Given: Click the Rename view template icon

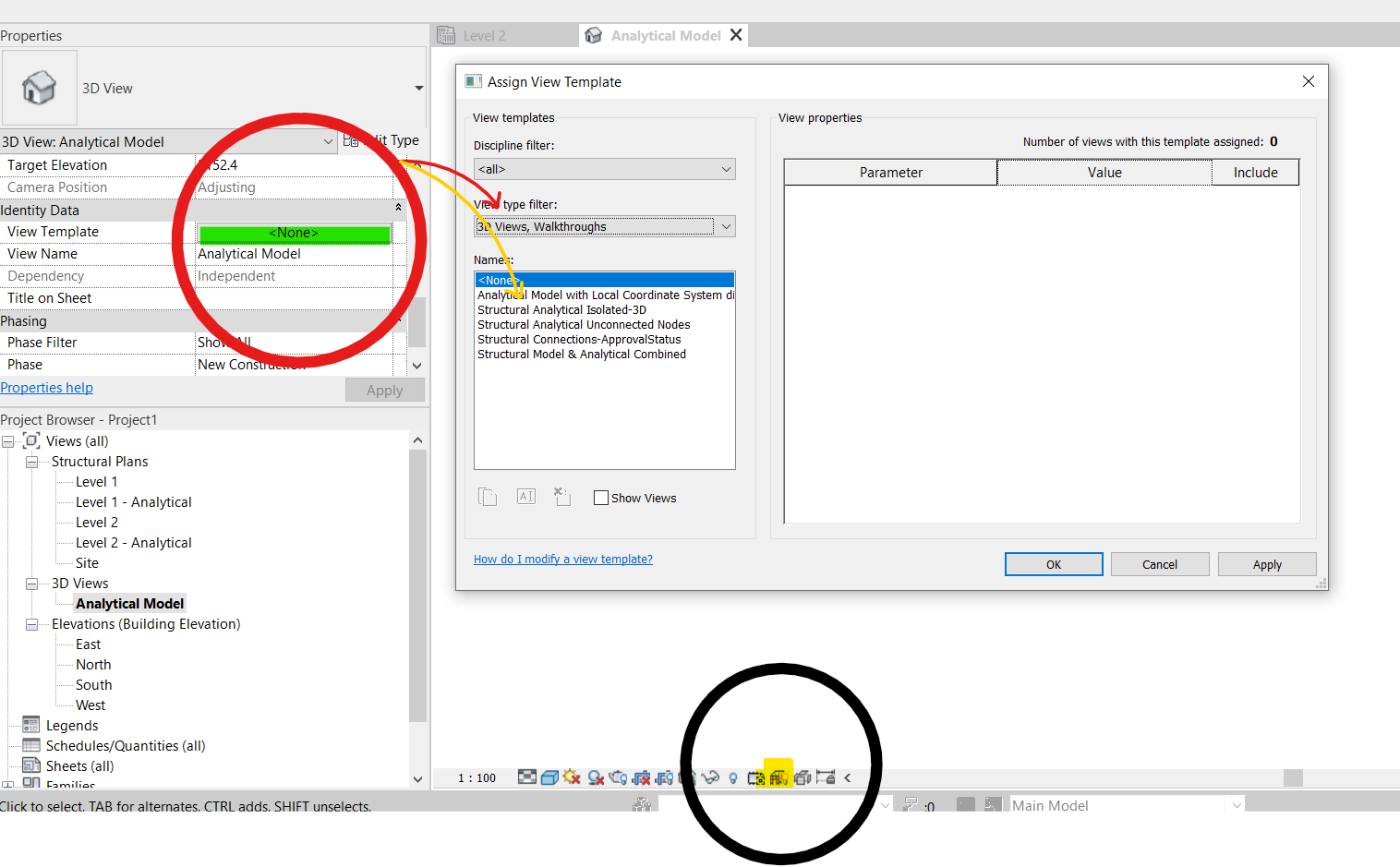Looking at the screenshot, I should coord(525,497).
